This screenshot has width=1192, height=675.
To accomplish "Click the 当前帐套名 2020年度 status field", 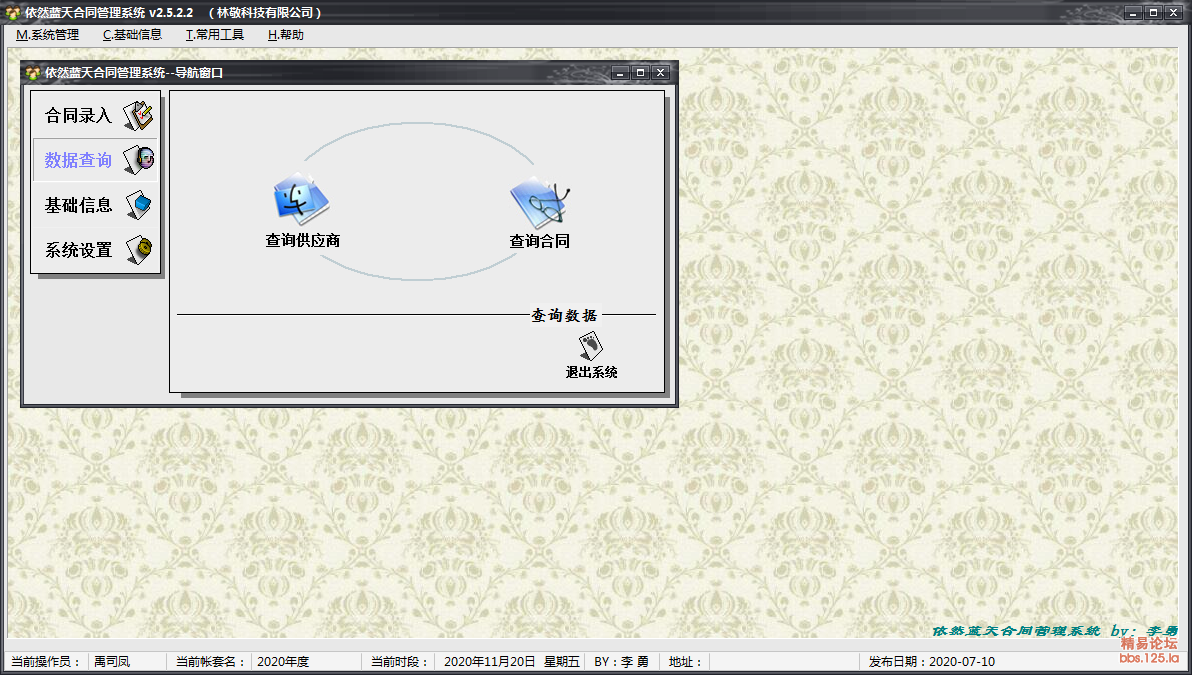I will click(304, 662).
